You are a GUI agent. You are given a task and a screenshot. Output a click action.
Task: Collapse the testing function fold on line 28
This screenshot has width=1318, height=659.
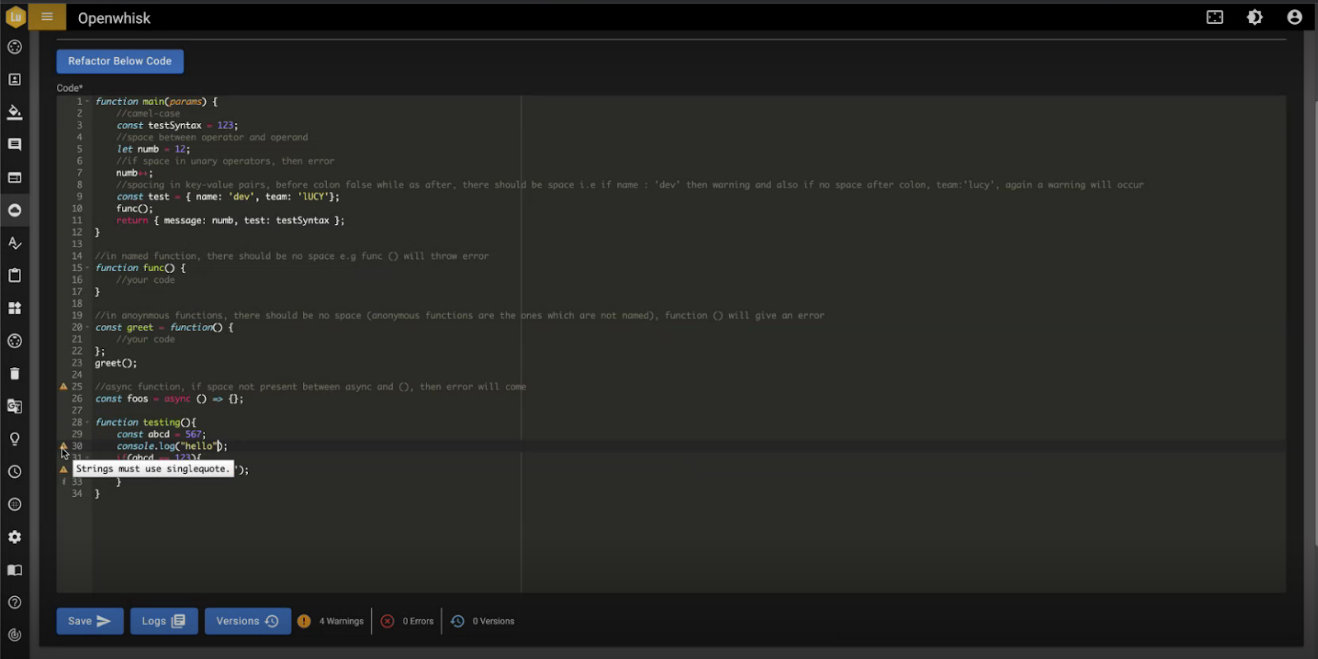point(87,422)
